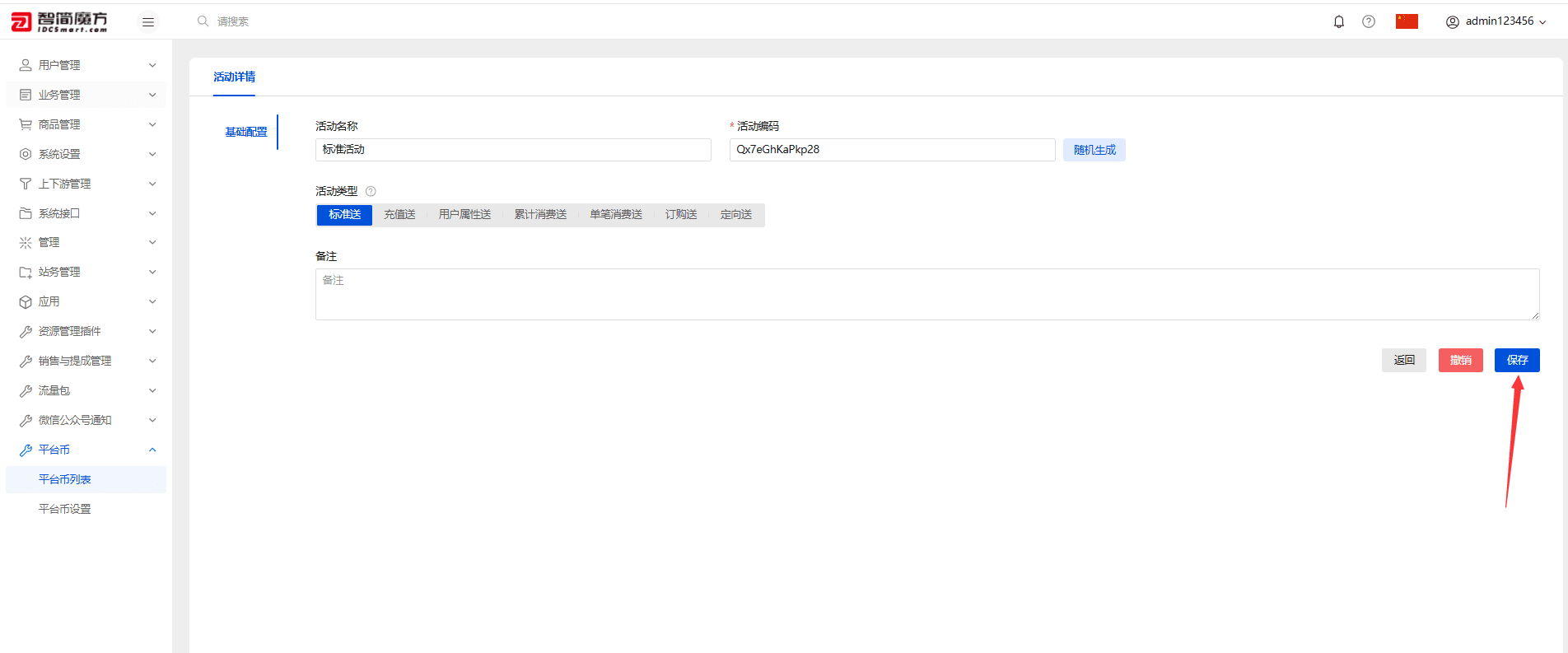The image size is (1568, 653).
Task: Click the 应用 cube icon
Action: 26,301
